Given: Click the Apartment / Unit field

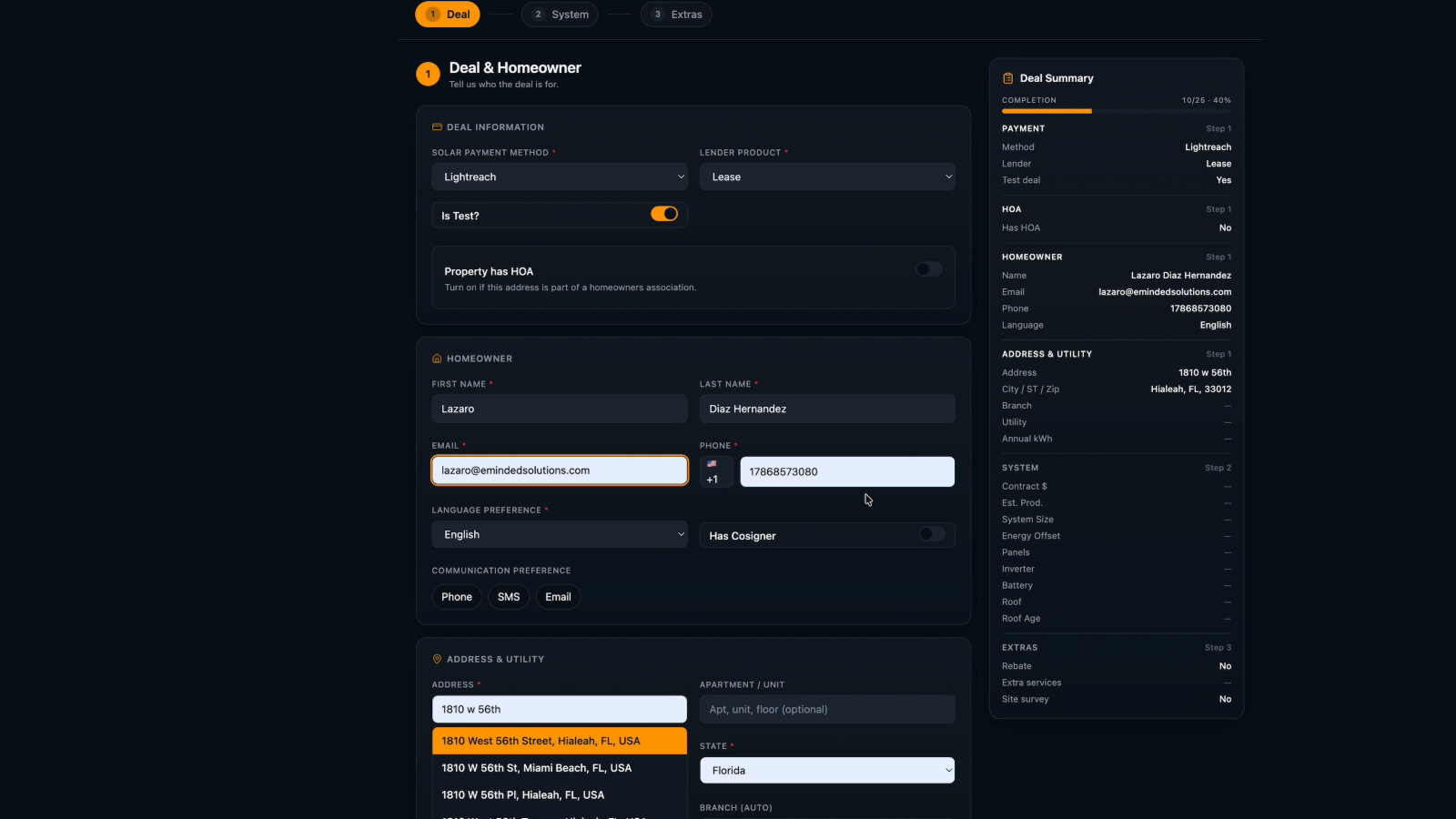Looking at the screenshot, I should point(827,709).
